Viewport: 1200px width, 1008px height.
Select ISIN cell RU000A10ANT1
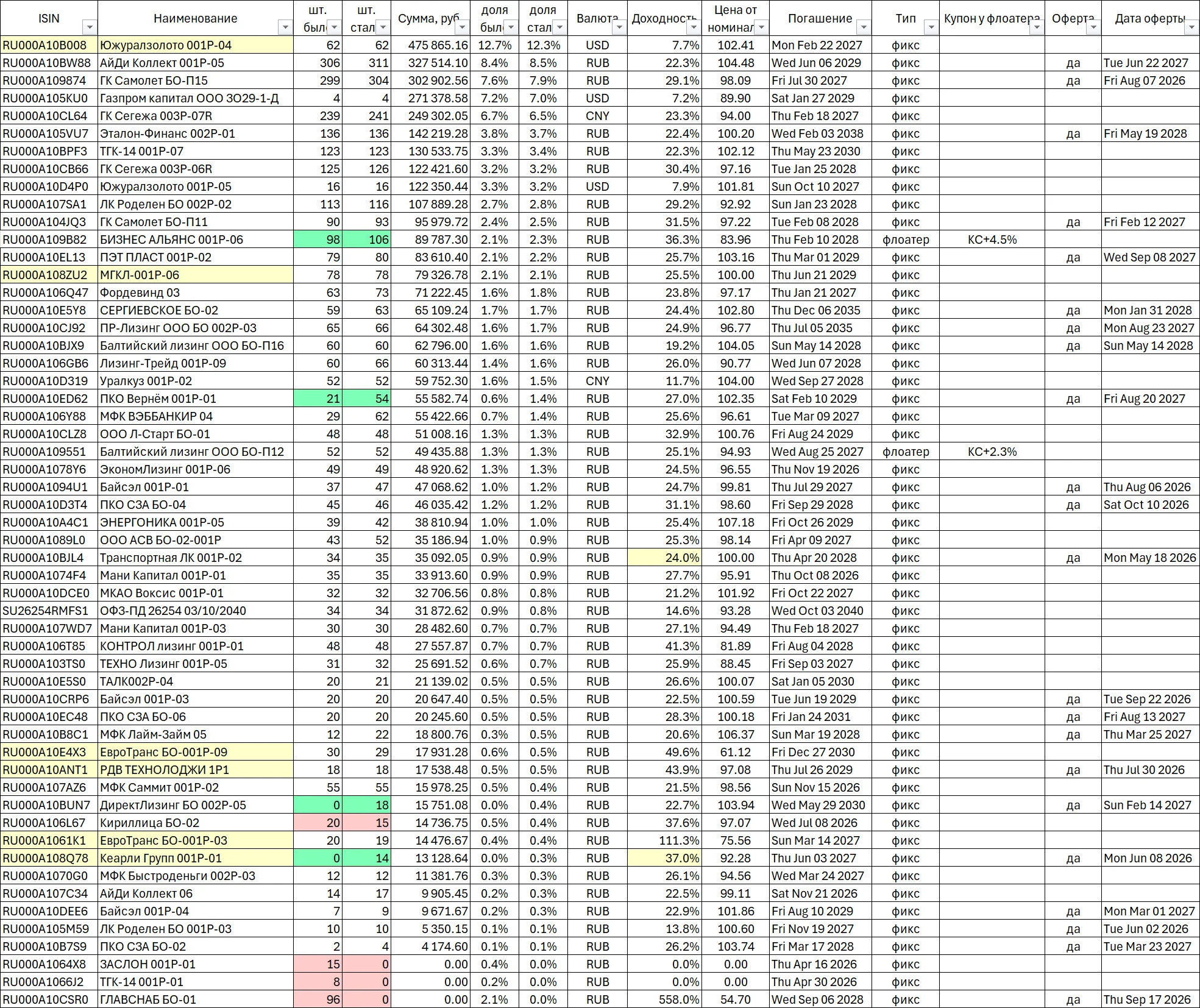coord(49,770)
